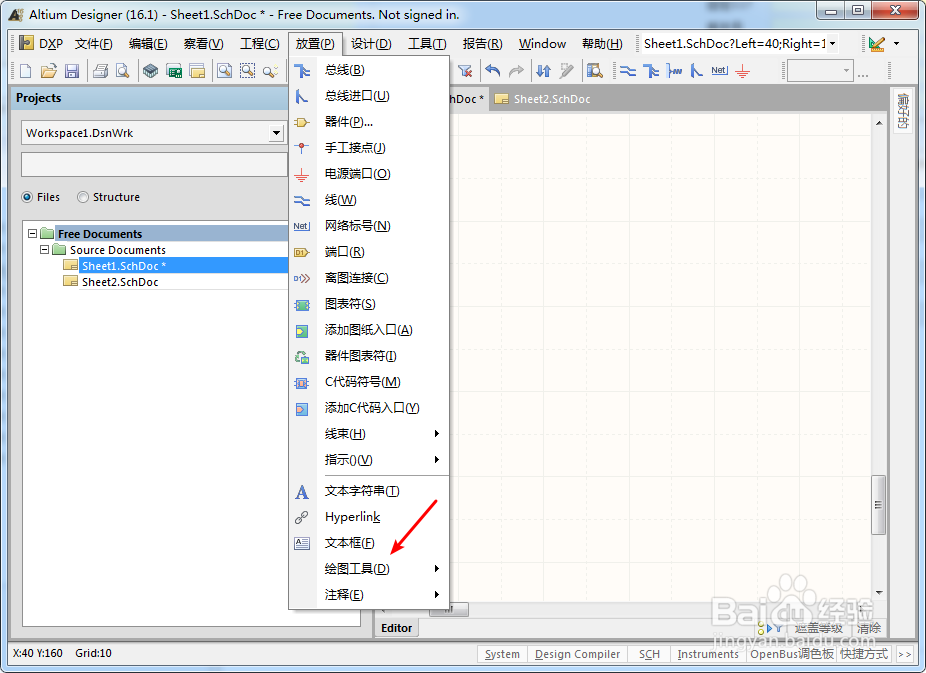926x673 pixels.
Task: Click the device sheet symbol icon in menu
Action: click(x=302, y=357)
